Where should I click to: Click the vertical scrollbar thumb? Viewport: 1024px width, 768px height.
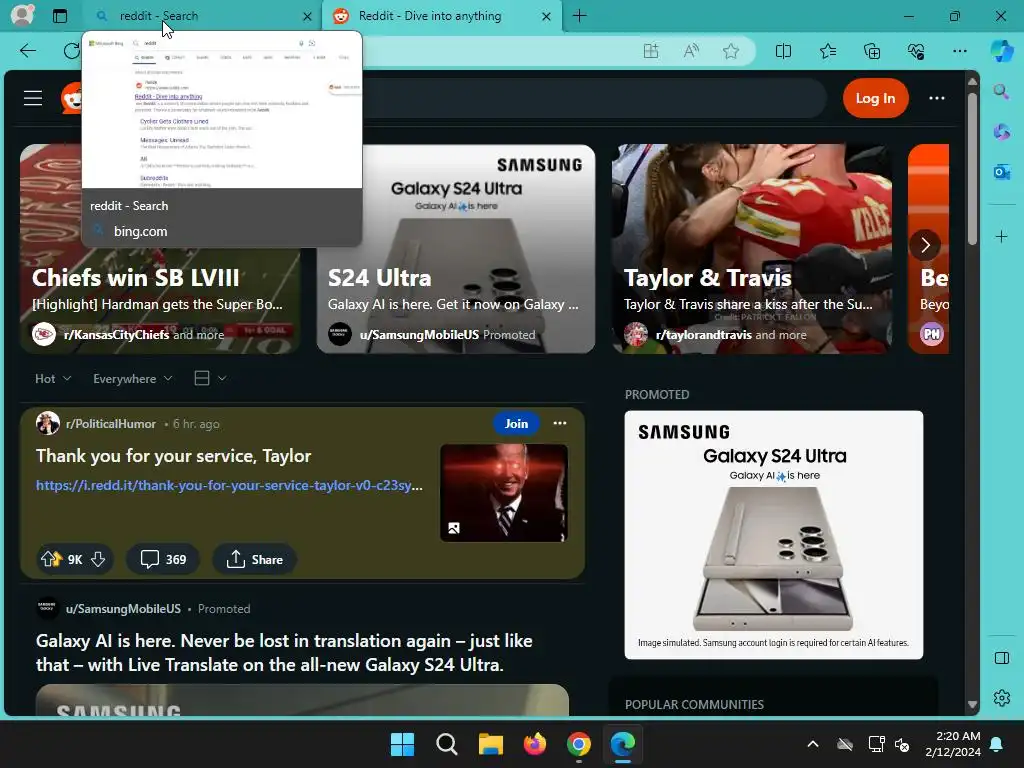(x=972, y=169)
